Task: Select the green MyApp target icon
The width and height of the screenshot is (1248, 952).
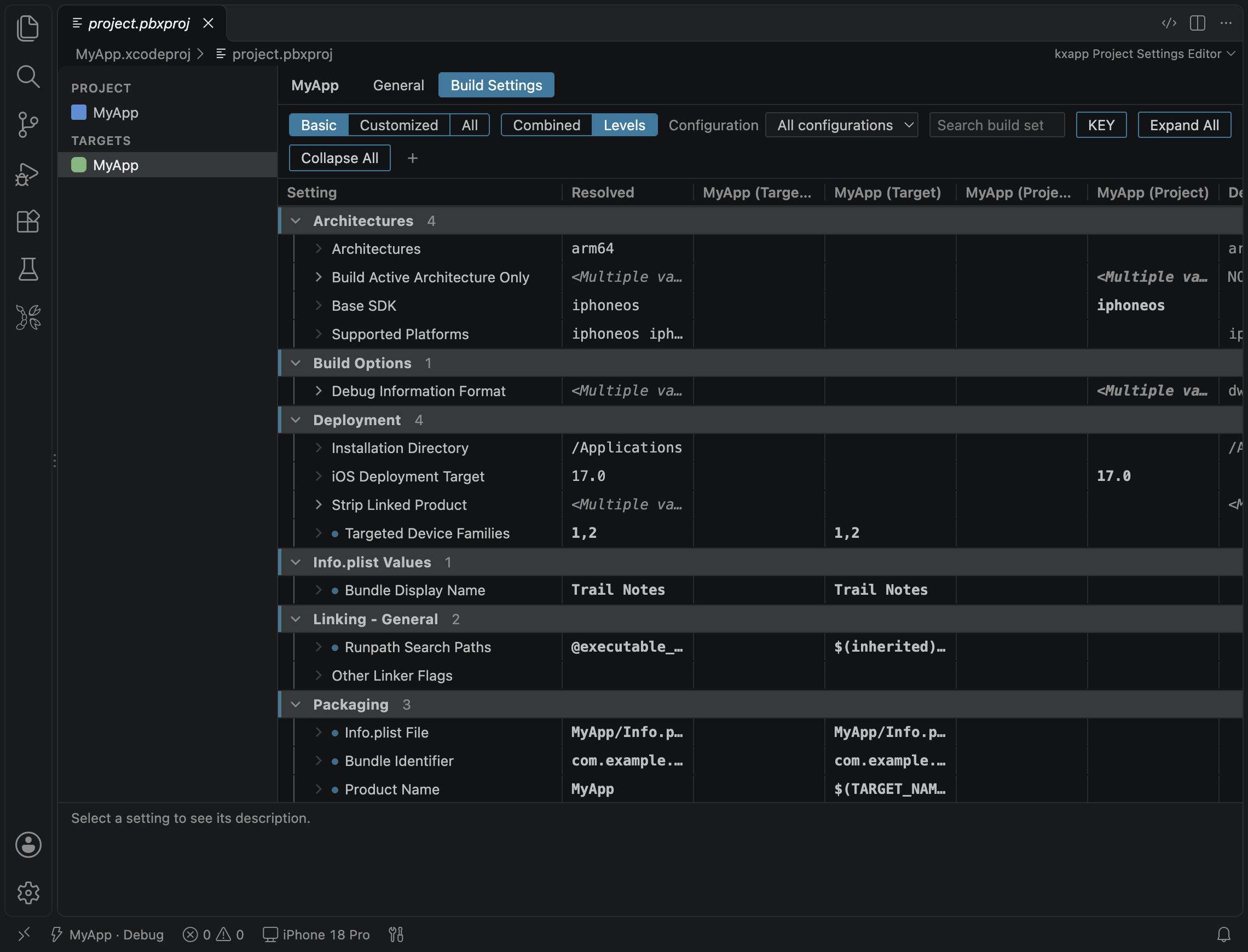Action: (x=79, y=165)
